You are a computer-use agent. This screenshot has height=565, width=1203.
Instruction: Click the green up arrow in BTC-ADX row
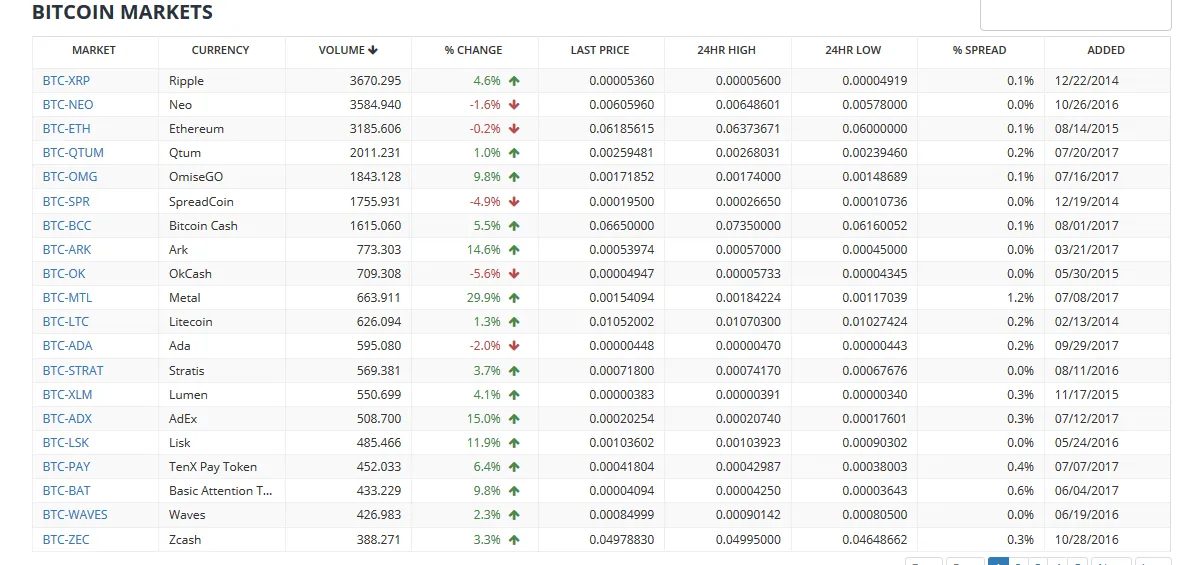[x=514, y=419]
